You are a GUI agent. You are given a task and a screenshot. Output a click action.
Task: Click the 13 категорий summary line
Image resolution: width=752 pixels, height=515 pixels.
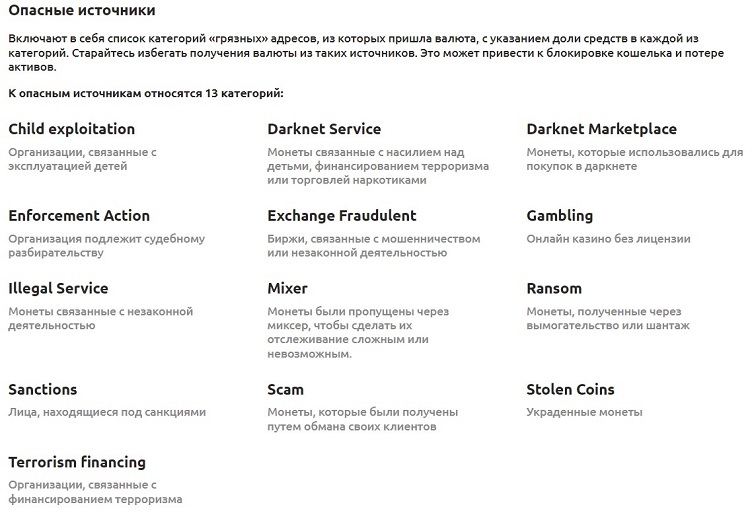pyautogui.click(x=146, y=93)
